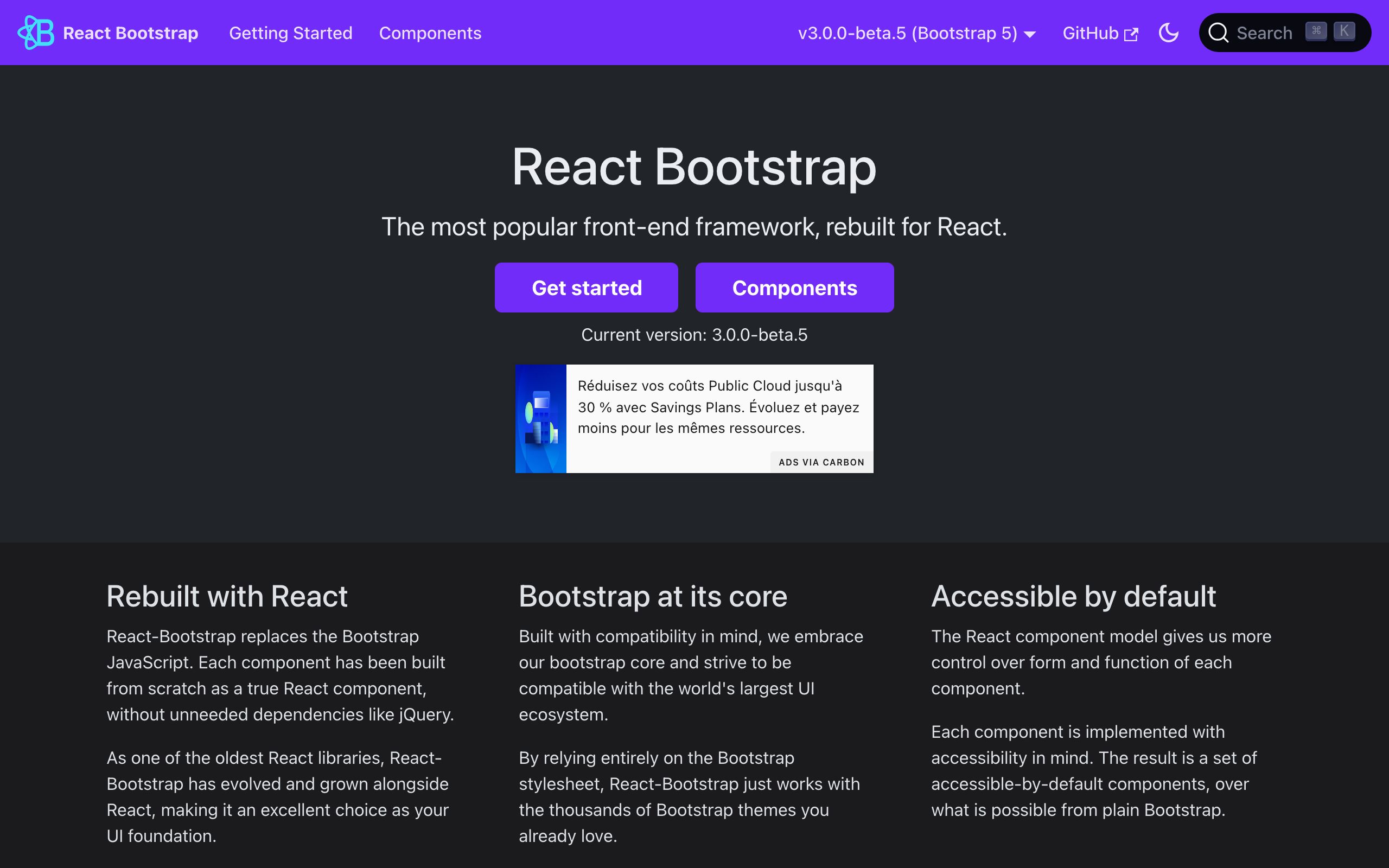Open the version dropdown v3.0.0-beta.5
The width and height of the screenshot is (1389, 868).
916,33
